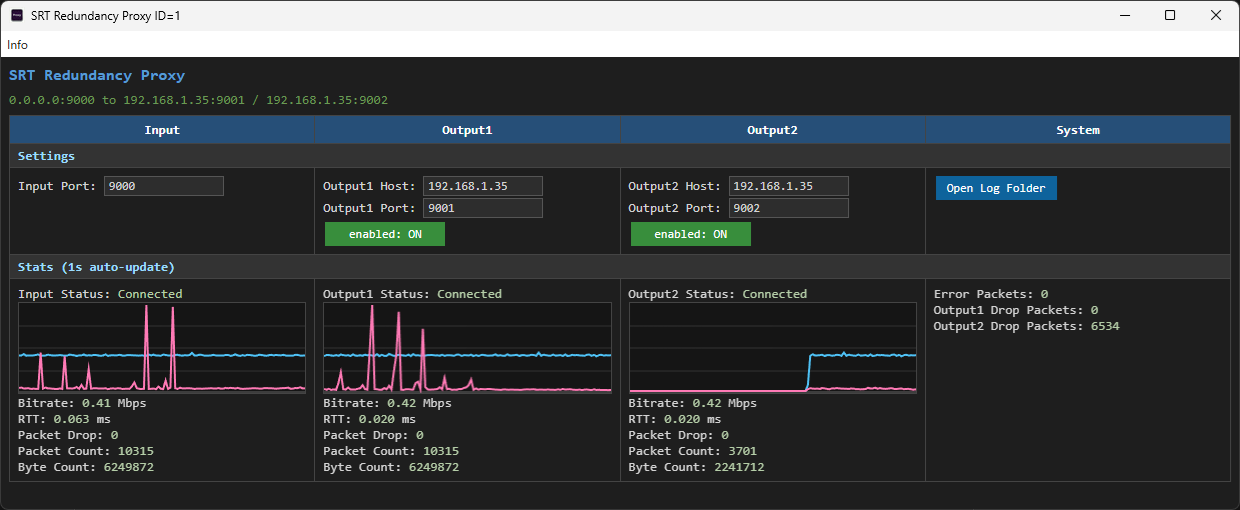Click the Output2 Host field

click(x=789, y=186)
